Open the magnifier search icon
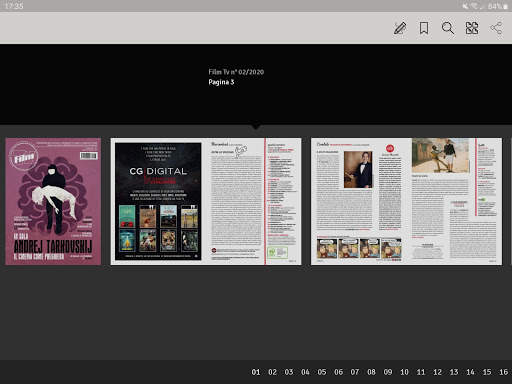 coord(448,28)
